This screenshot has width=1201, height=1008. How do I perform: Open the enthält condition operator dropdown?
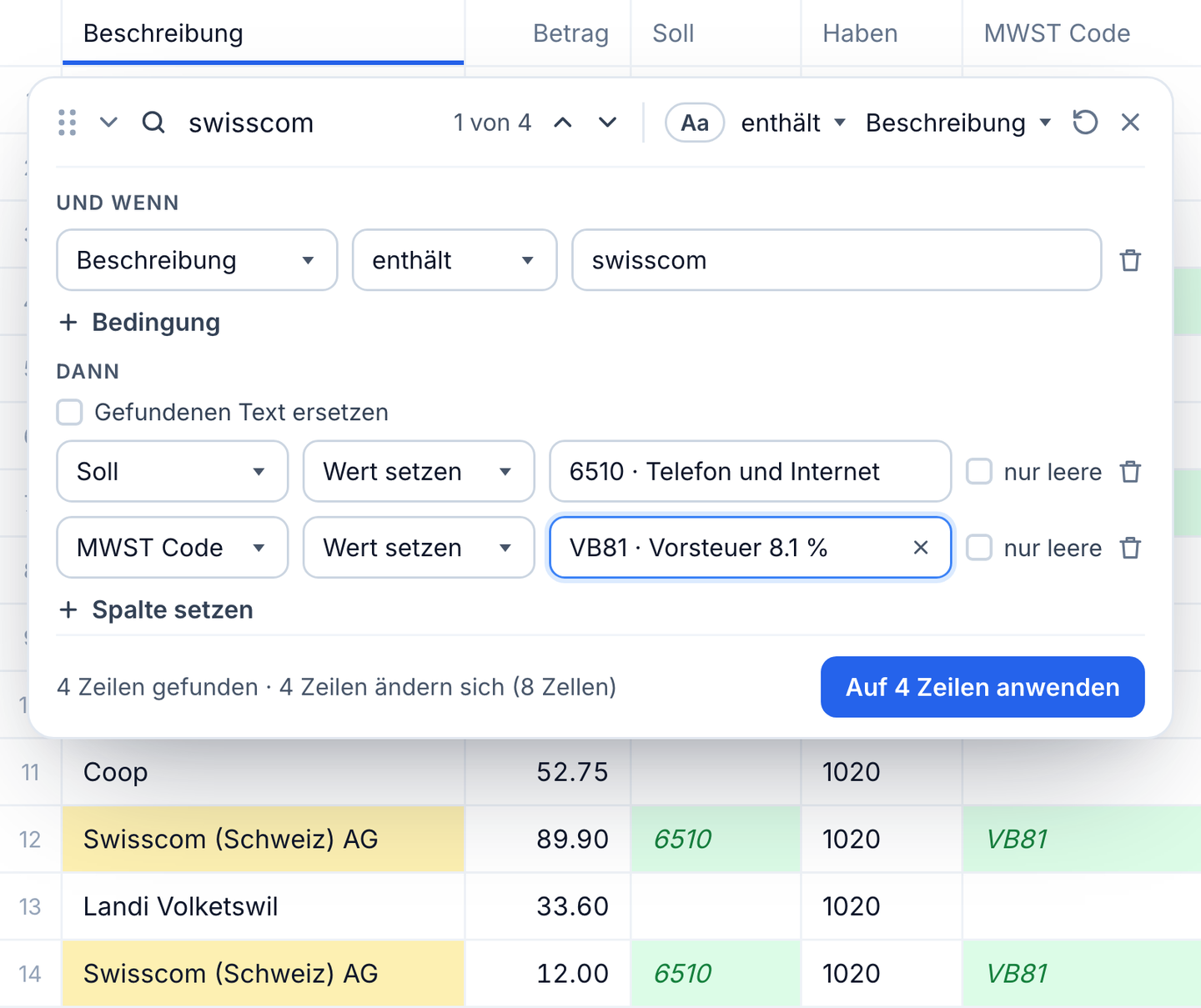pyautogui.click(x=455, y=260)
